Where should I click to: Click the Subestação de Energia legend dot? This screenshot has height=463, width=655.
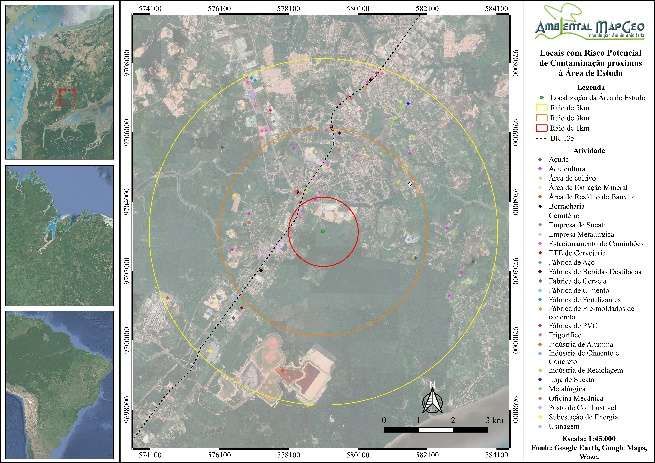pos(541,415)
